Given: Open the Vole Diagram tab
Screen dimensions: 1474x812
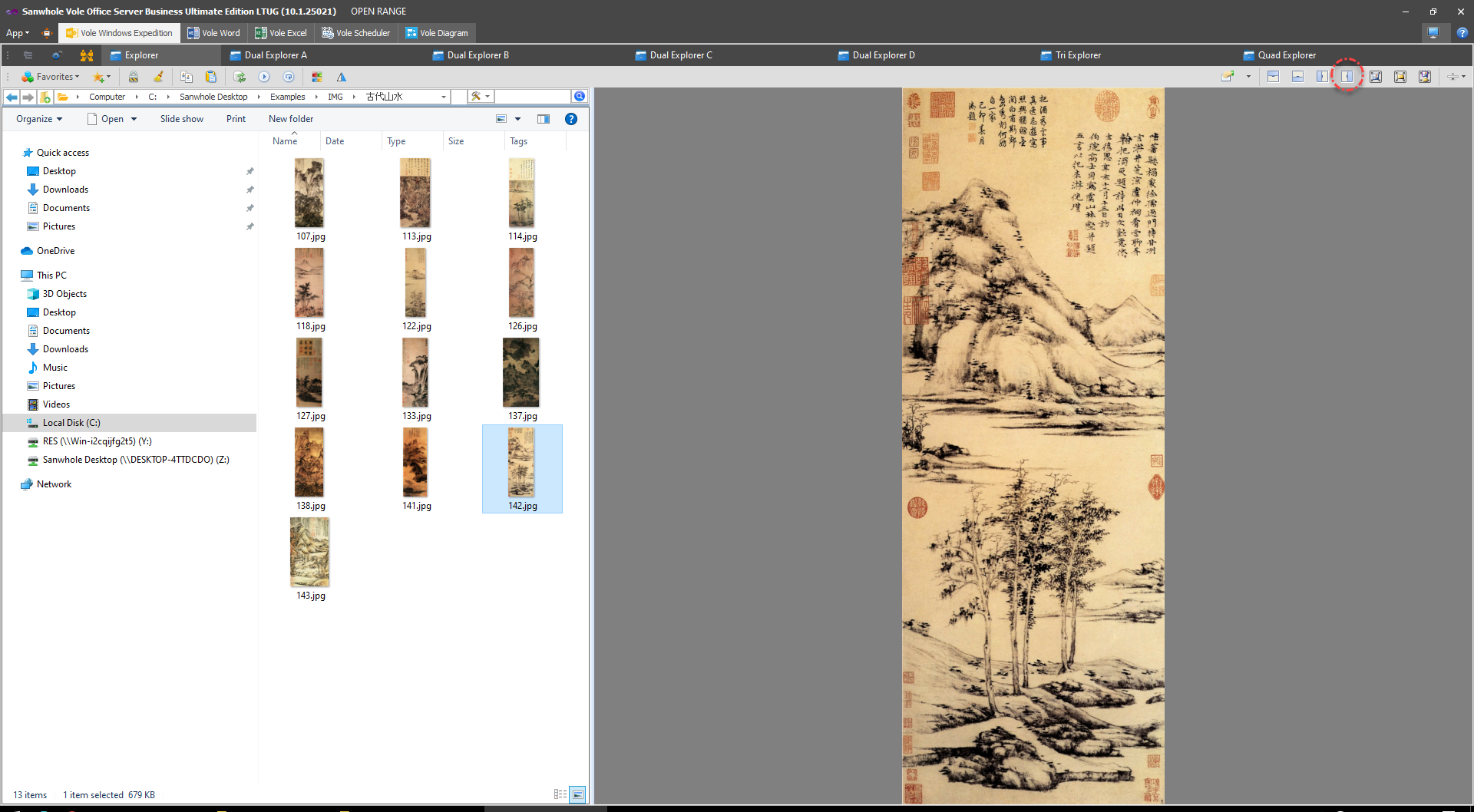Looking at the screenshot, I should (437, 33).
